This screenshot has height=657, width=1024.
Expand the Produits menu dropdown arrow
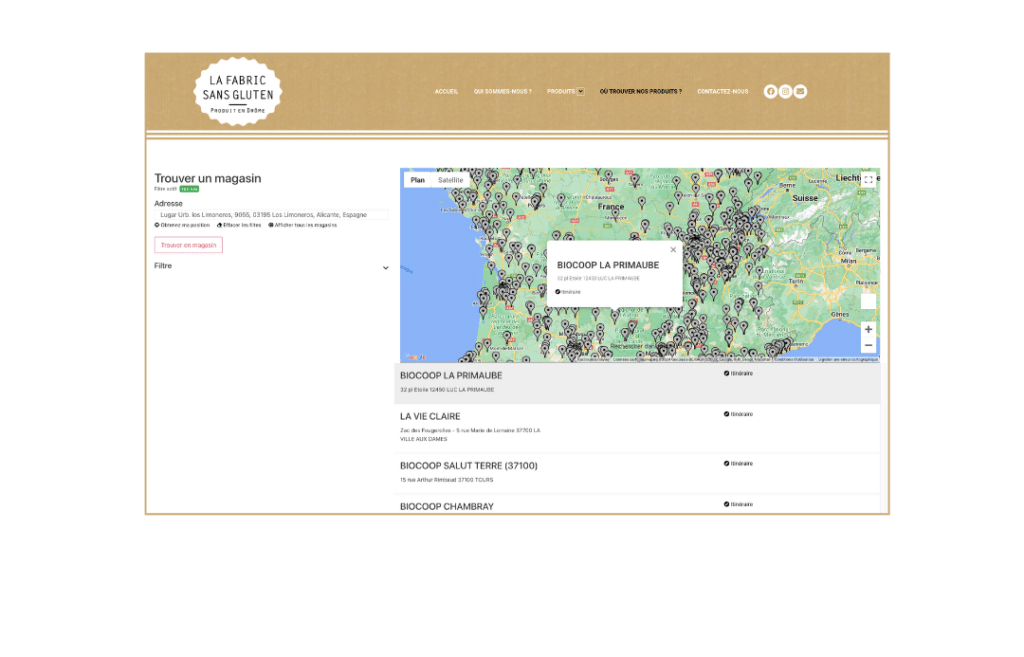(x=581, y=91)
